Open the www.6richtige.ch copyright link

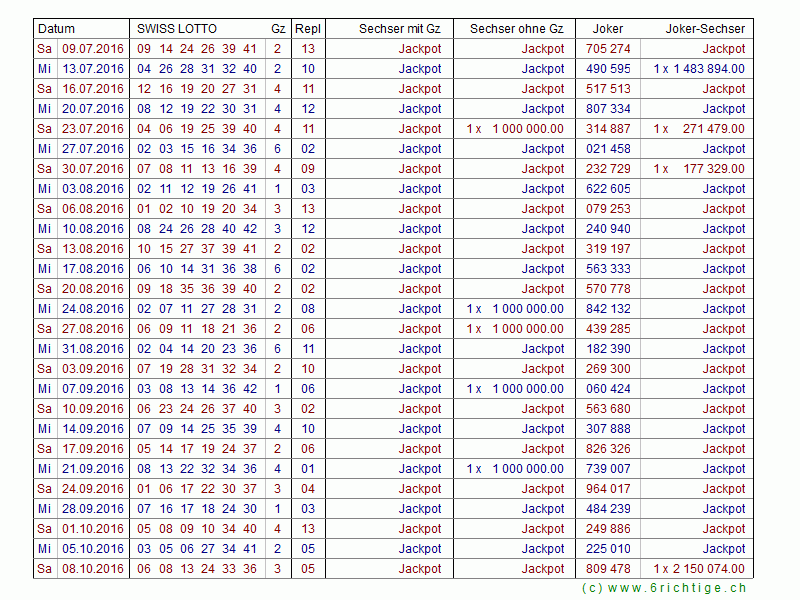(663, 589)
